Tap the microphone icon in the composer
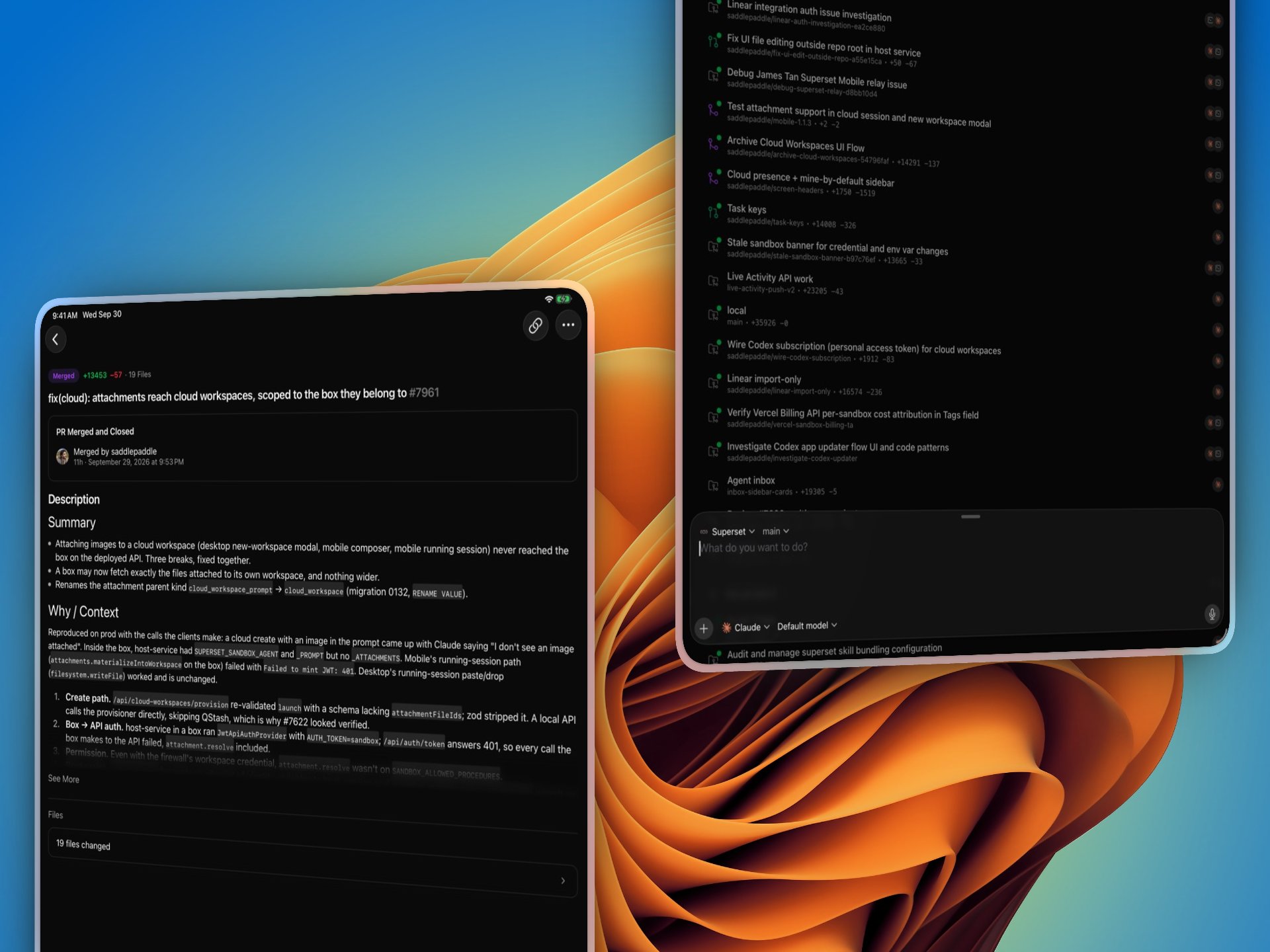Screen dimensions: 1270x952 [x=1212, y=614]
